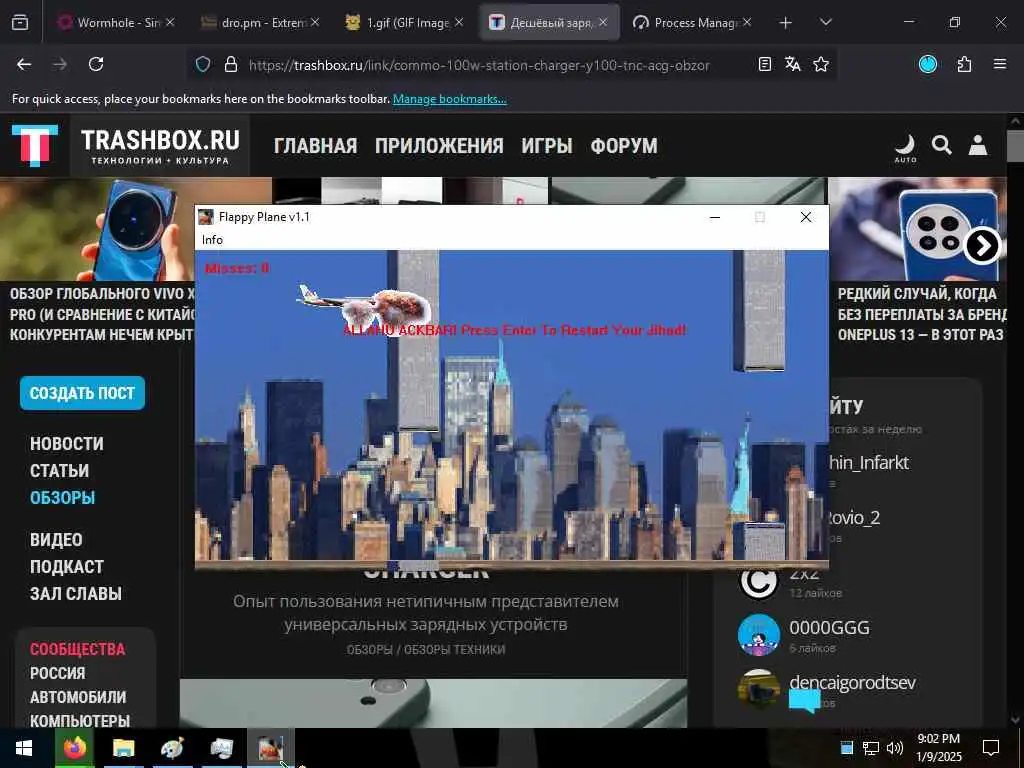
Task: Open ПРИЛОЖЕНИЯ in site navigation
Action: point(439,146)
